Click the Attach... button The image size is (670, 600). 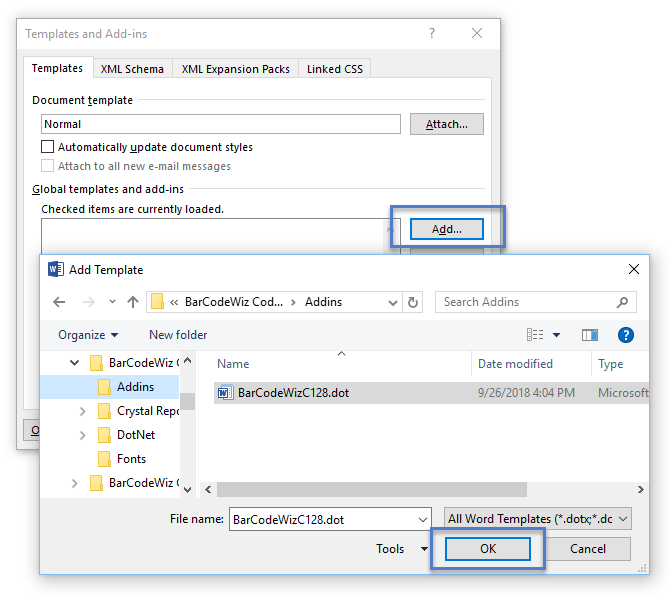click(x=447, y=124)
